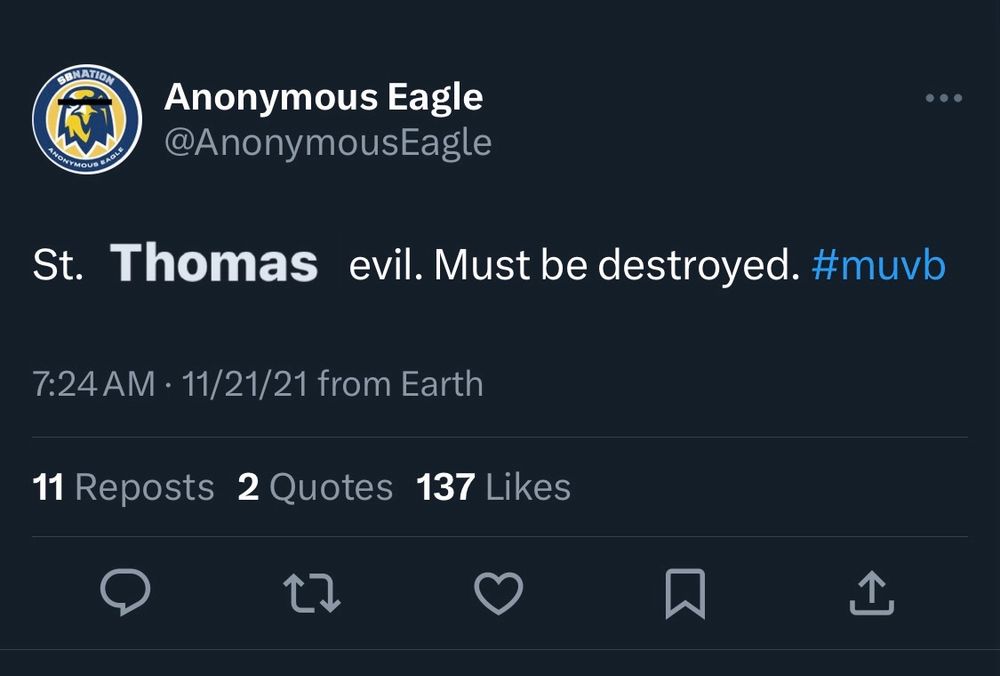Bookmark this post

tap(685, 593)
